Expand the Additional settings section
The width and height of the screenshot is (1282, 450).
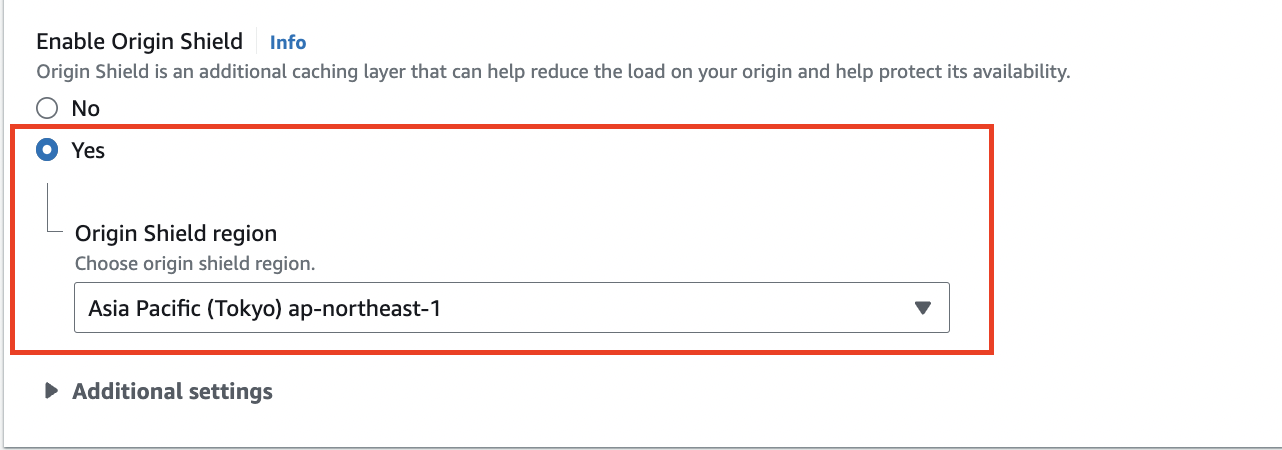pos(172,391)
